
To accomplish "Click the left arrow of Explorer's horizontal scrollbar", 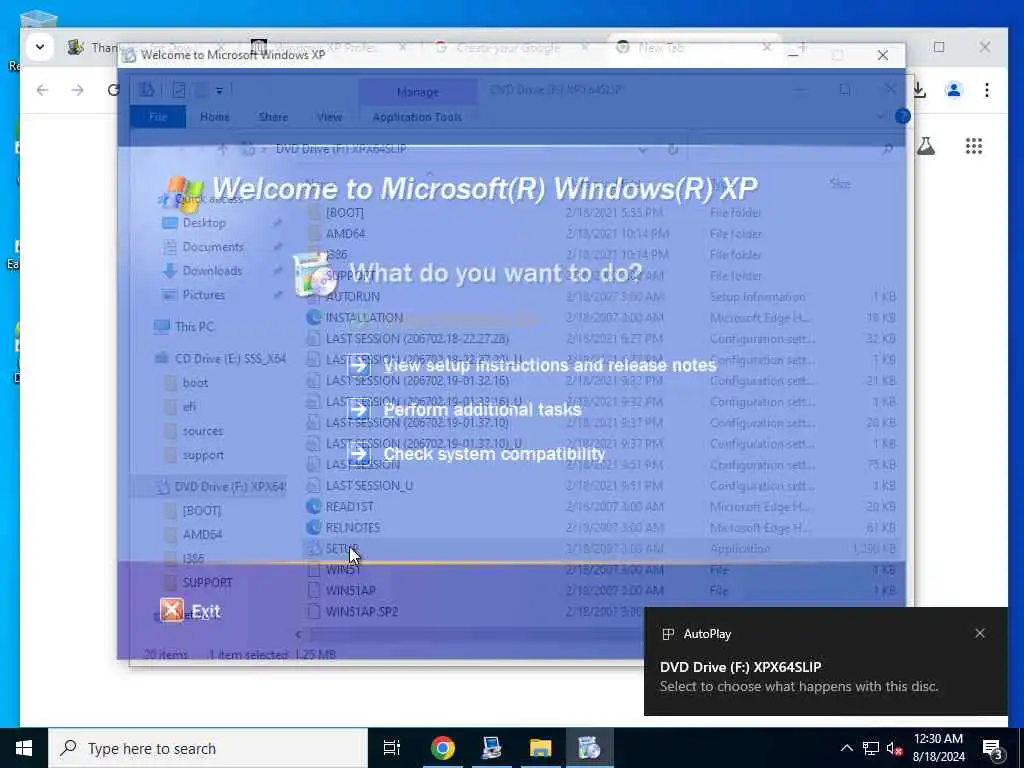I will coord(298,634).
